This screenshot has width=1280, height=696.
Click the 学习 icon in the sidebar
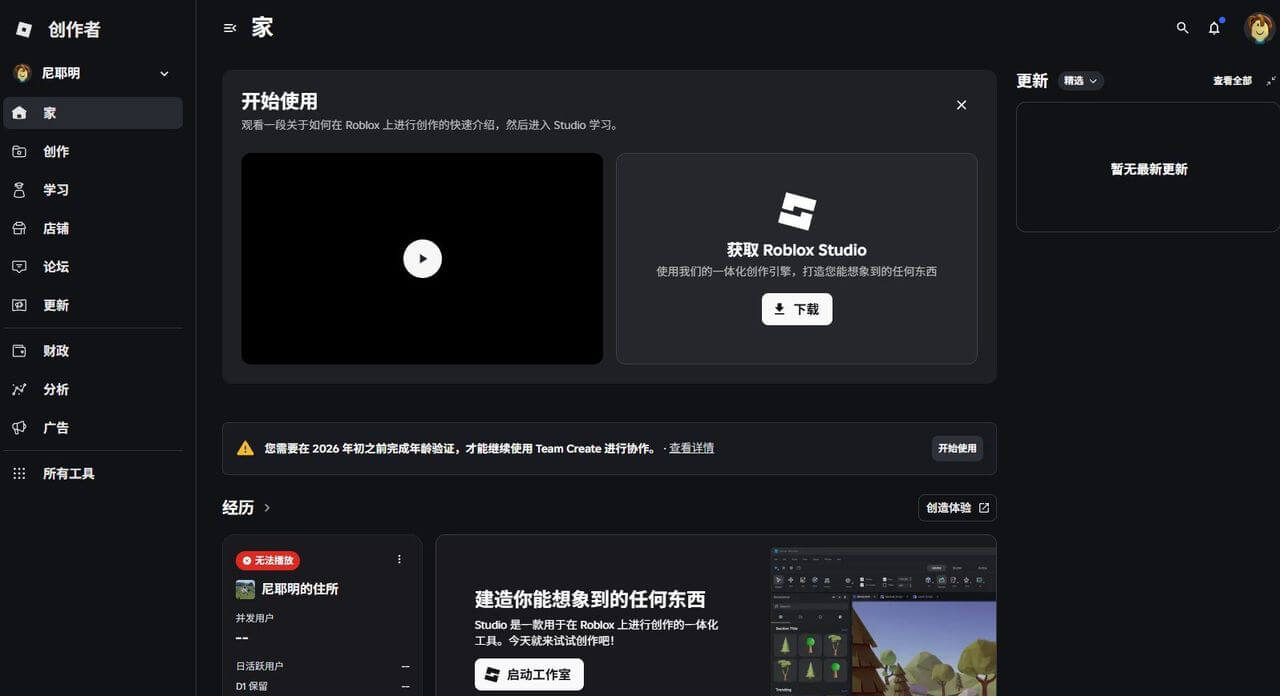(19, 190)
